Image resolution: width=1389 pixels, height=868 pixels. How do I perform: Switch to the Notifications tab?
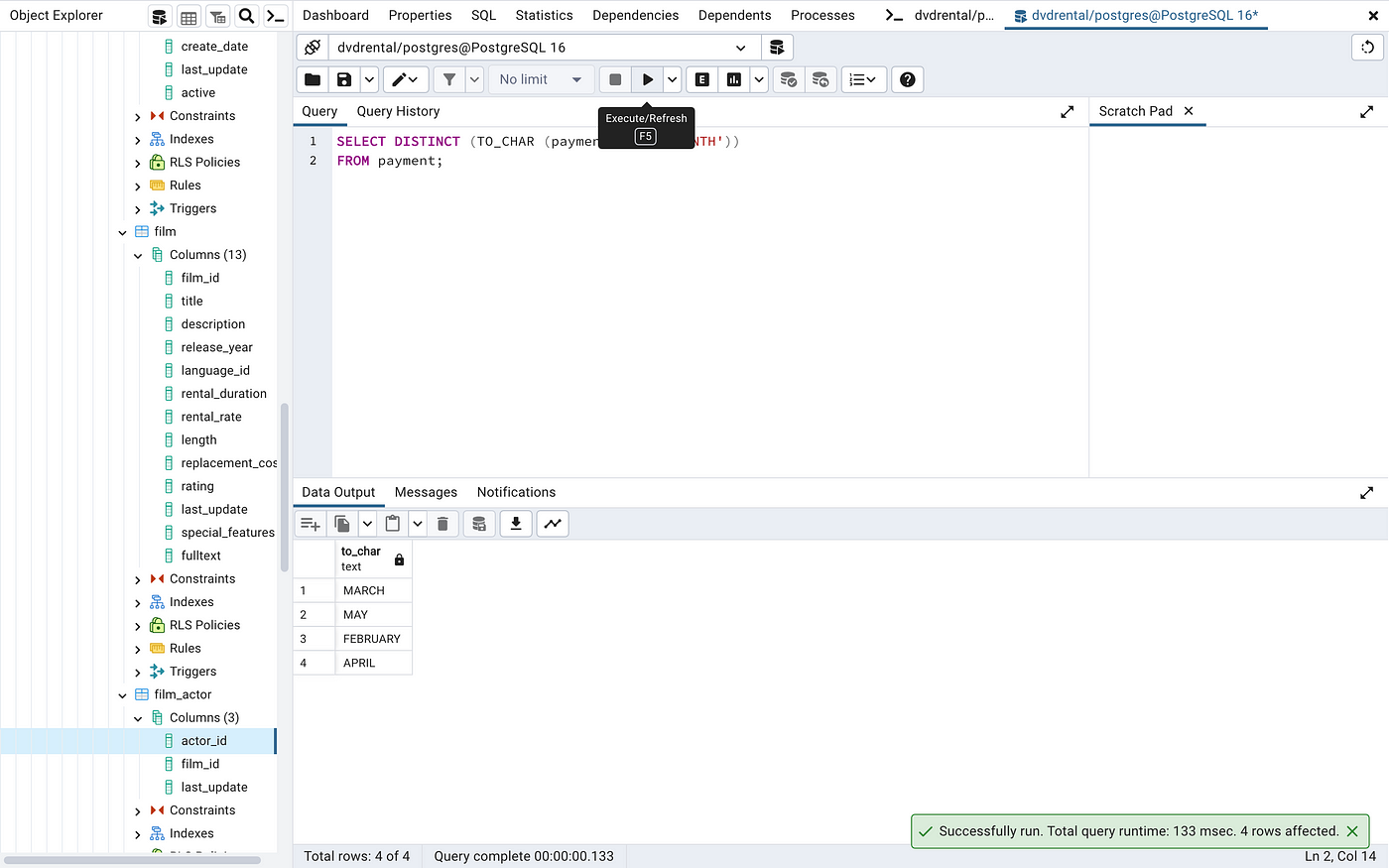516,492
